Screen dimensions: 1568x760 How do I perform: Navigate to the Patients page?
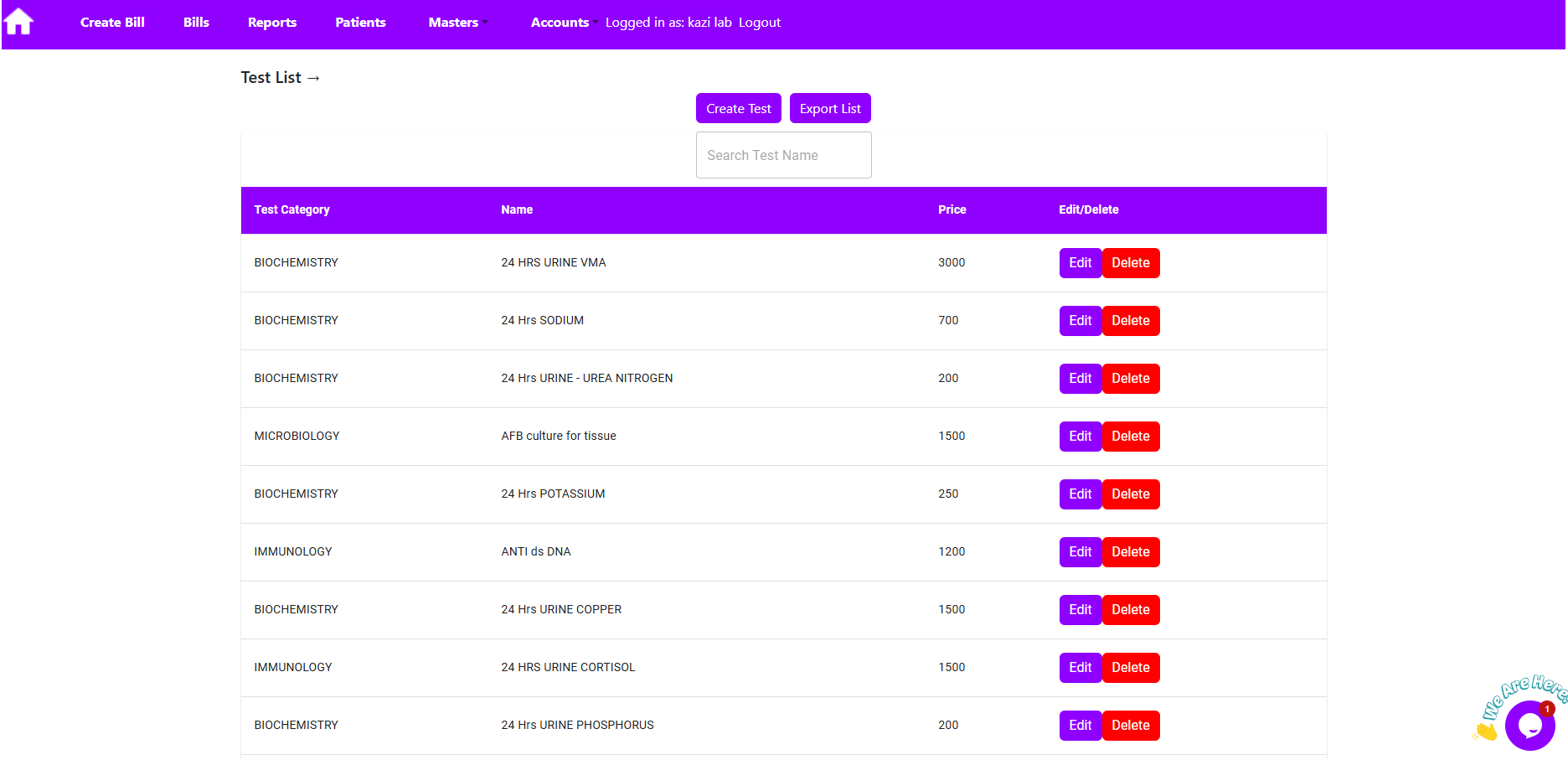click(360, 23)
